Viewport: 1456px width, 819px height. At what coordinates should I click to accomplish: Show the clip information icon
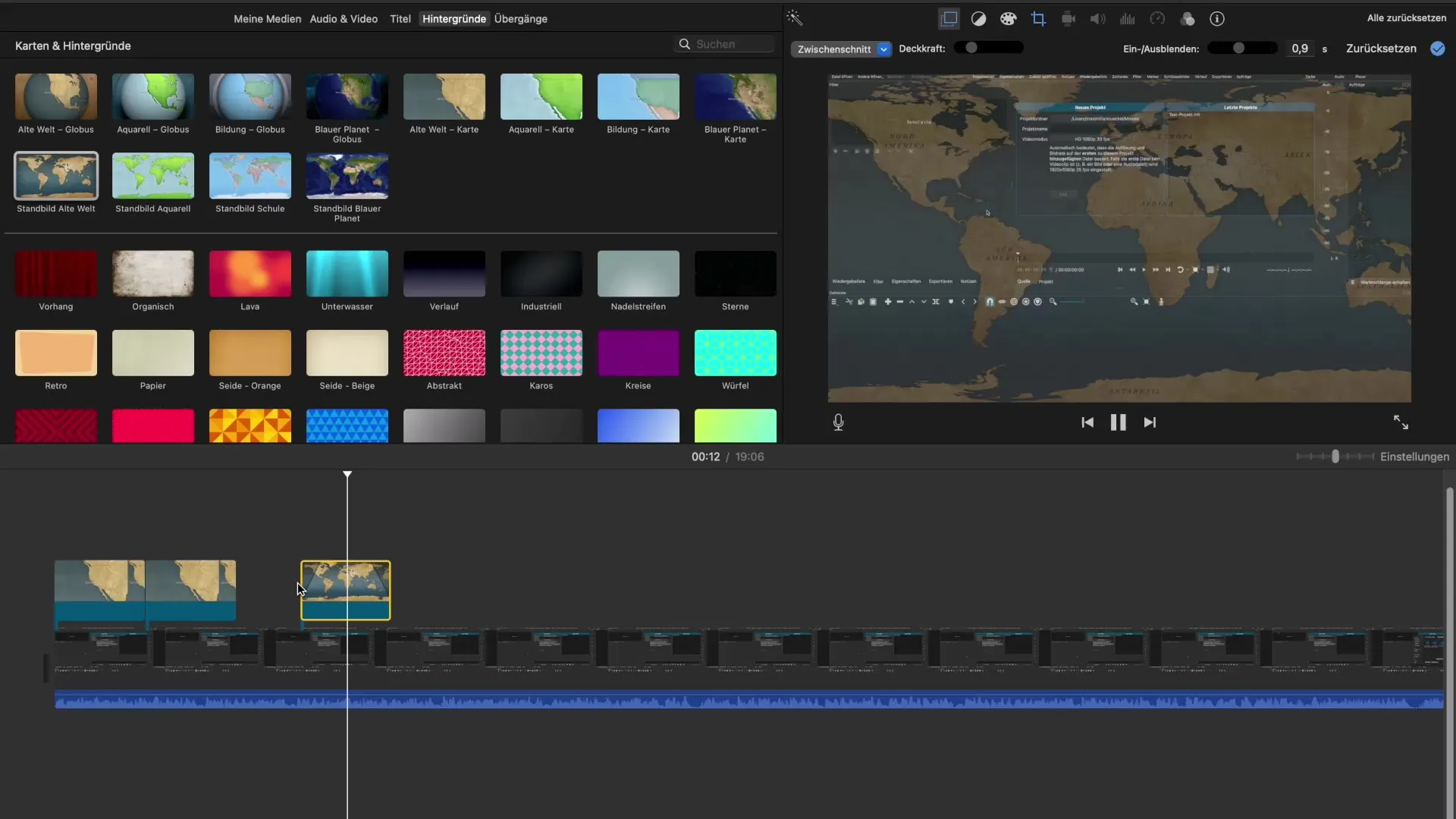coord(1217,19)
